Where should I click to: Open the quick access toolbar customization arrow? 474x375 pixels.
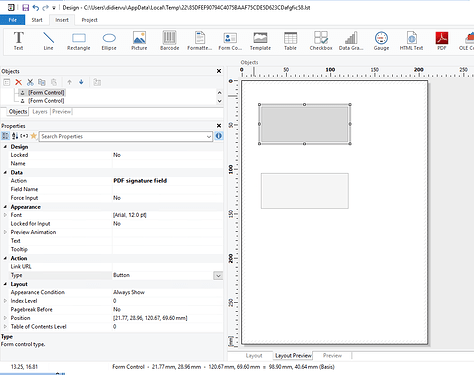point(54,8)
